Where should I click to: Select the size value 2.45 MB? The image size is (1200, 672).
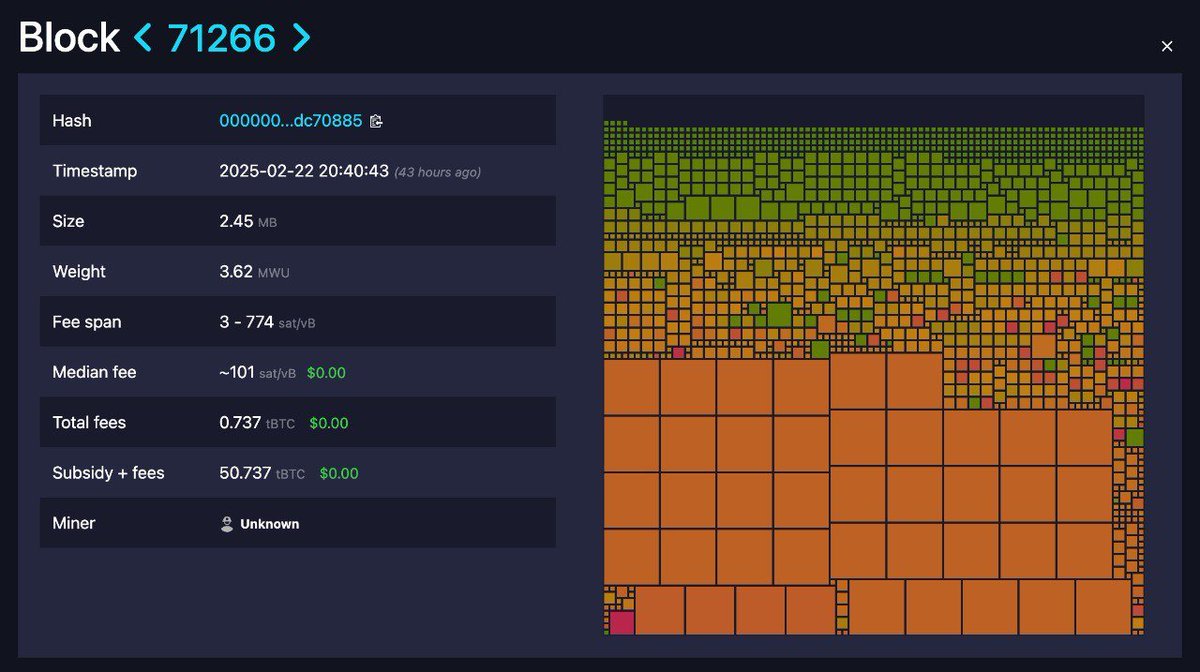point(248,221)
